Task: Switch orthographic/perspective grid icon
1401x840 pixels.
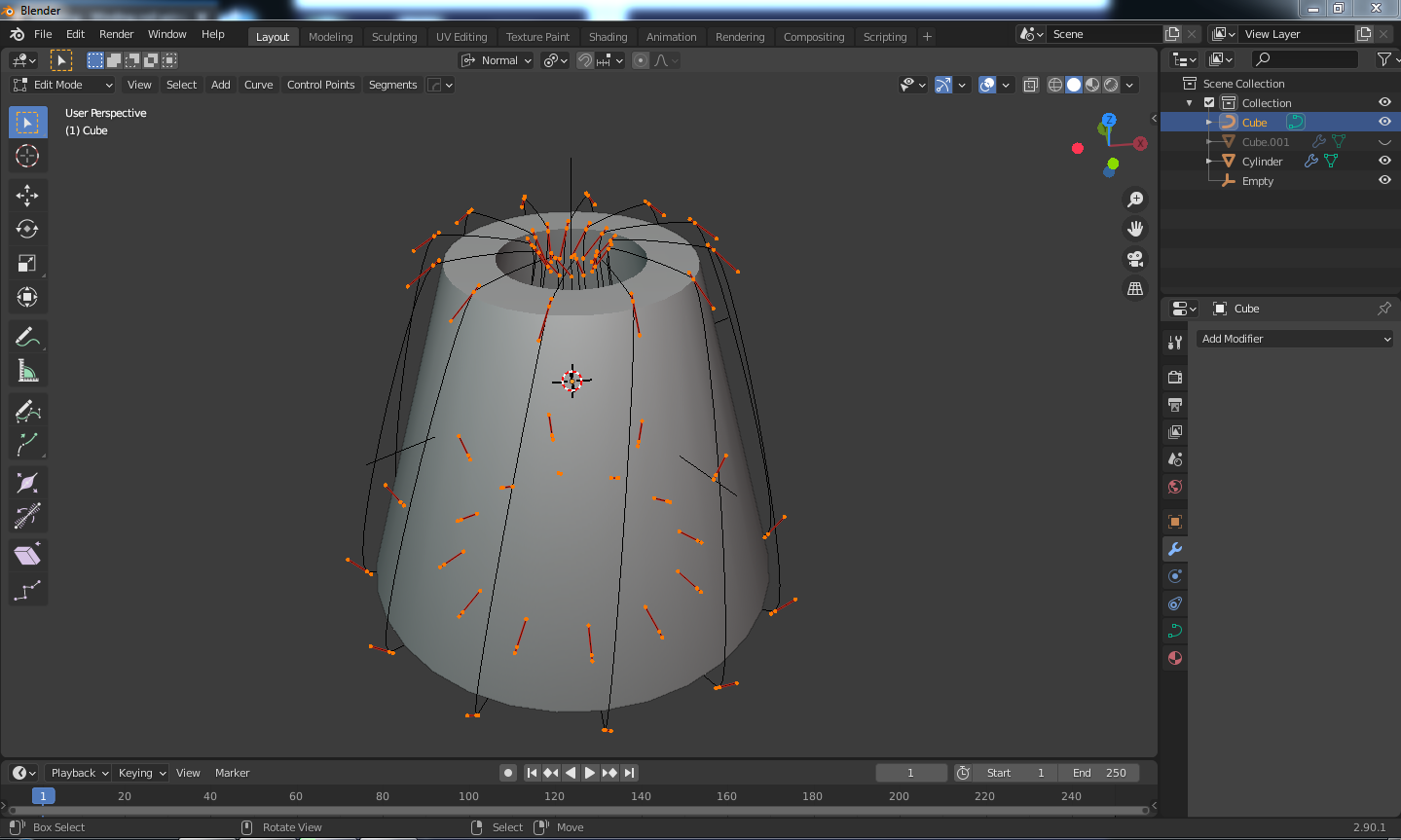Action: coord(1135,289)
